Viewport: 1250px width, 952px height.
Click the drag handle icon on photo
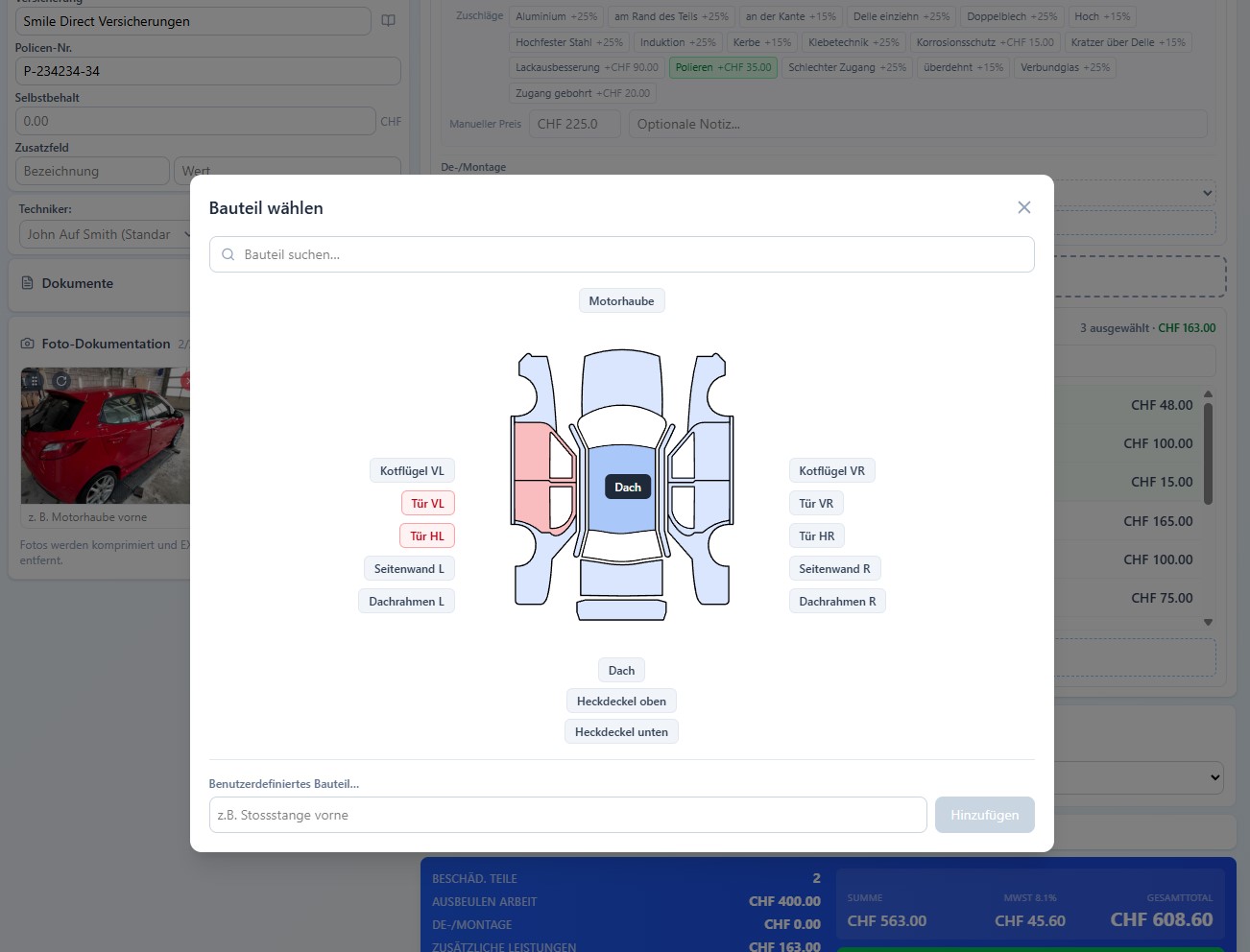coord(33,381)
